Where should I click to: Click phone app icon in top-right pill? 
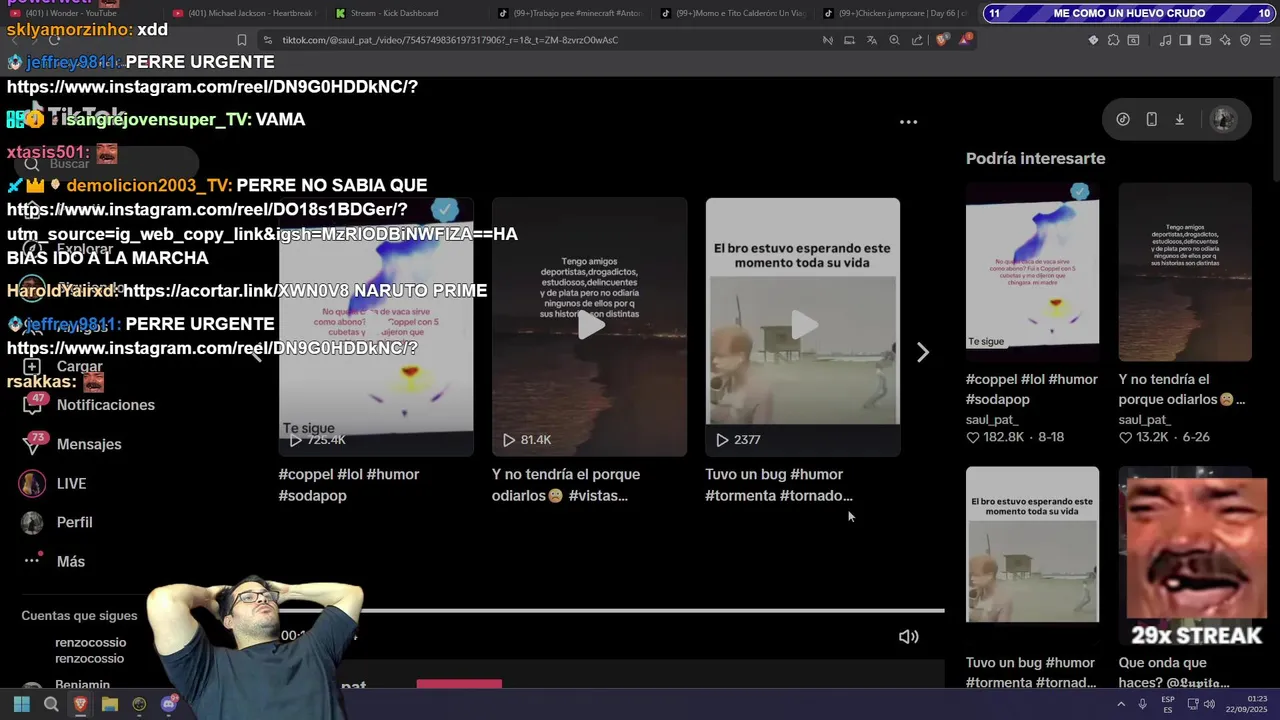click(1151, 119)
